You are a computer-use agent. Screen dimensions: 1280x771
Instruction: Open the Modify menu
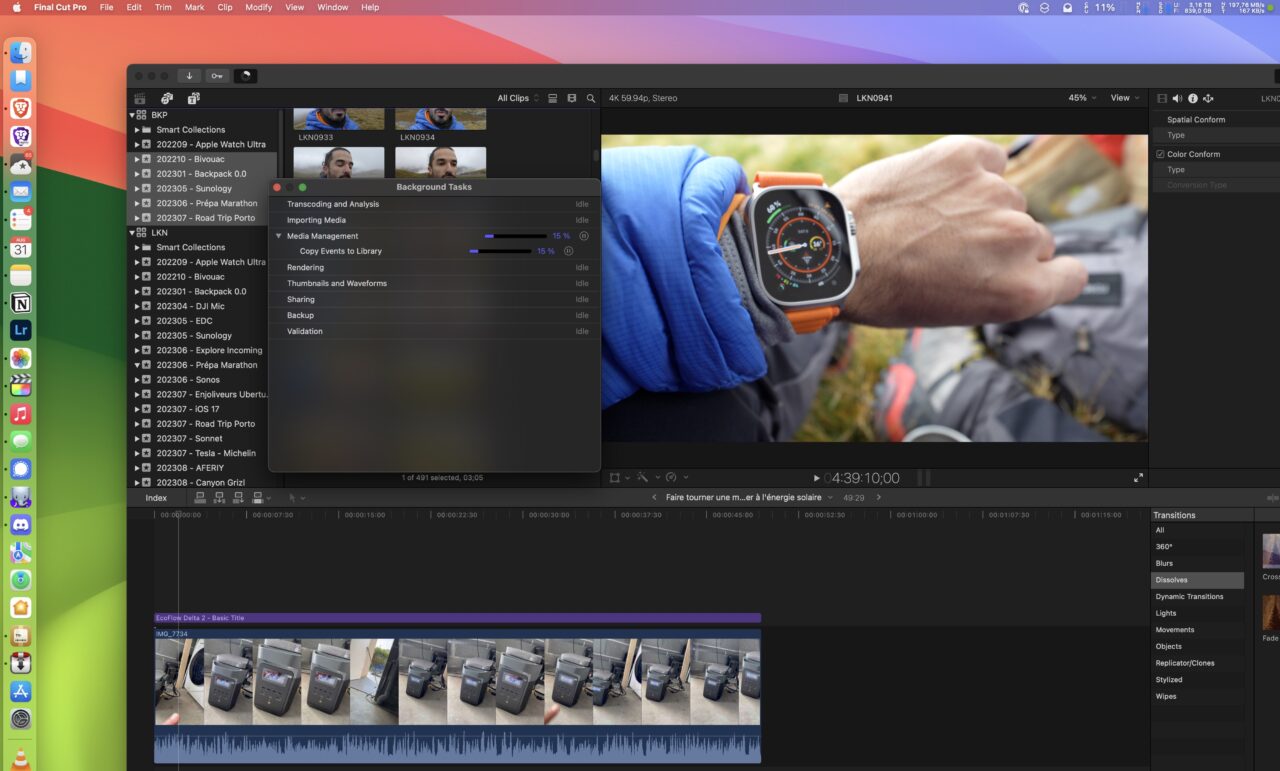[258, 7]
